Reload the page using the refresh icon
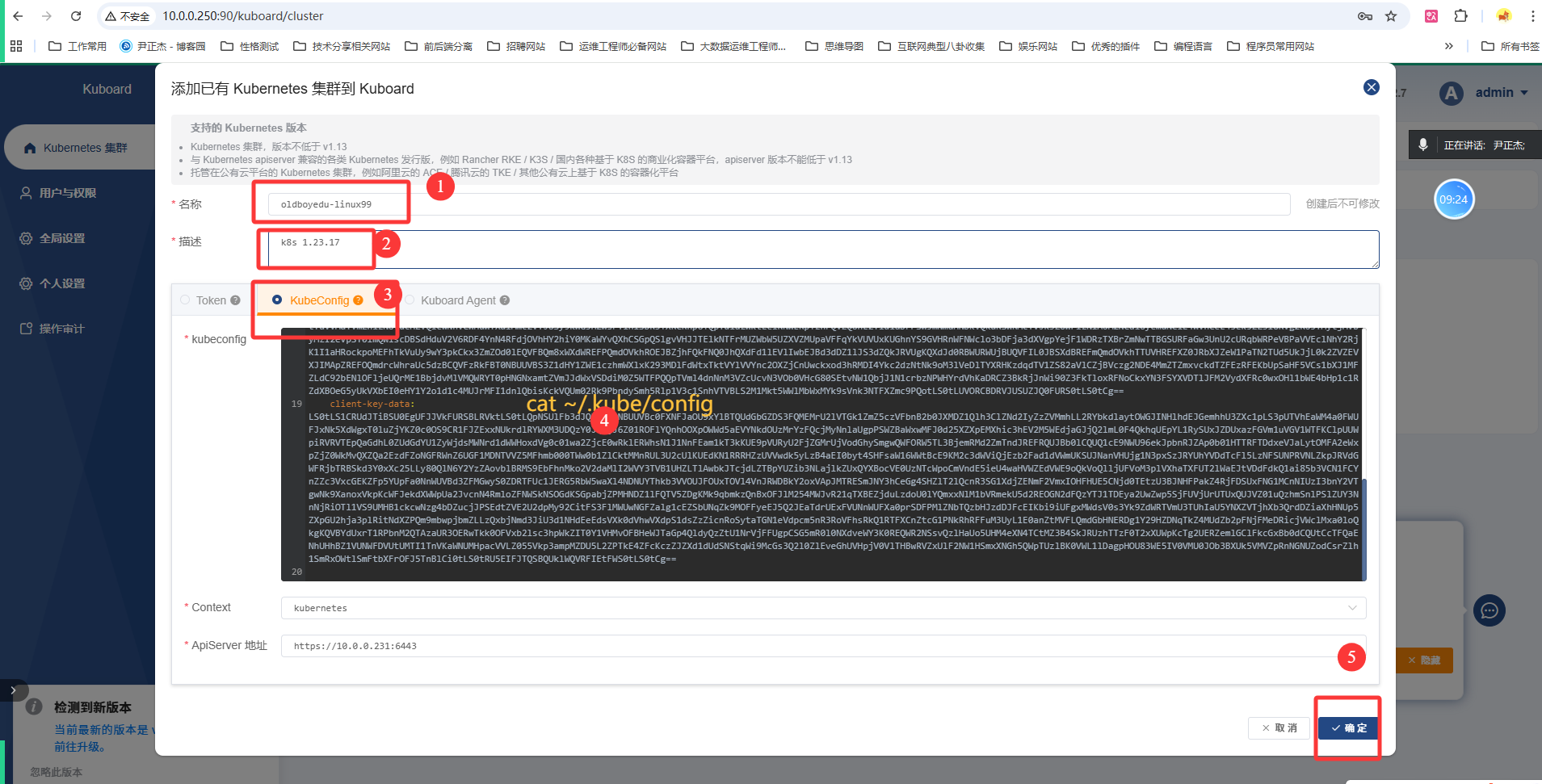 click(x=76, y=16)
